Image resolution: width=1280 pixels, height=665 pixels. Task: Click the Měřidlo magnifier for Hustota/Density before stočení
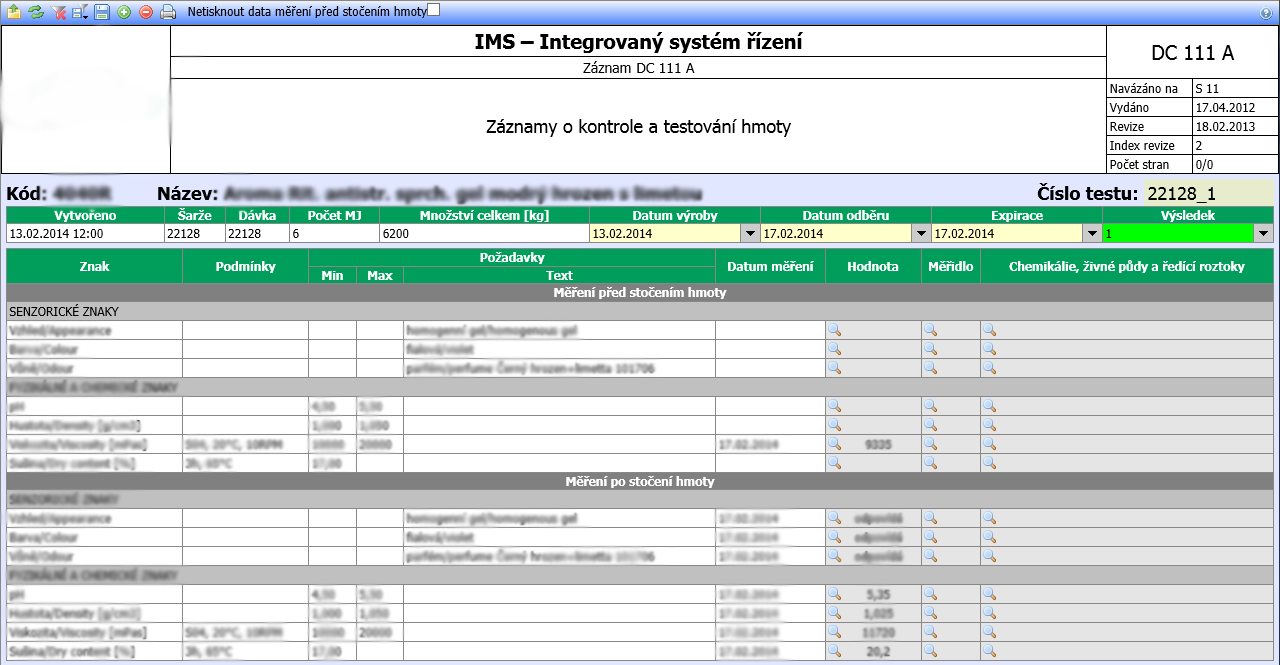(930, 425)
